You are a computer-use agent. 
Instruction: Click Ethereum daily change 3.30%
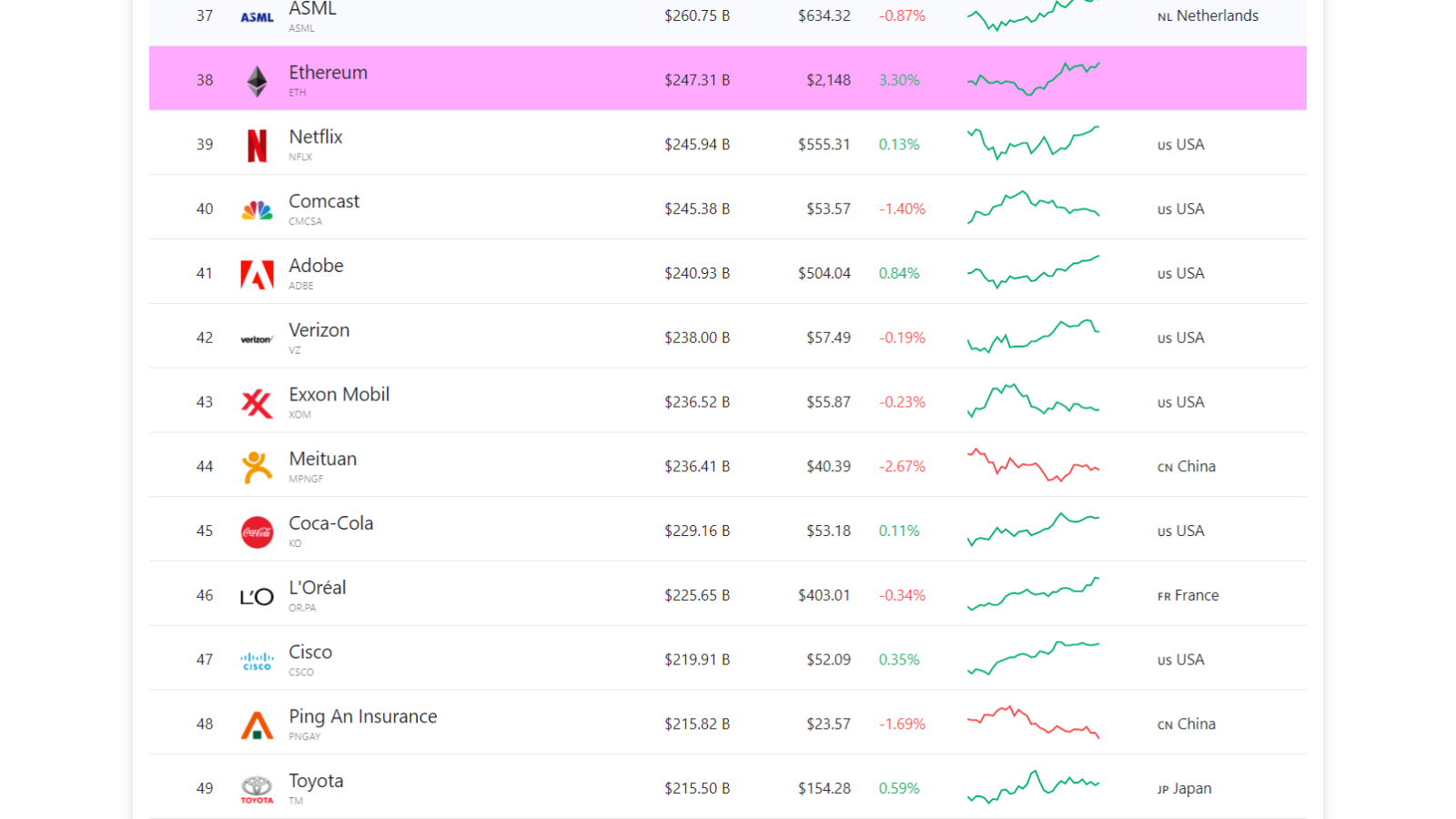[x=899, y=80]
